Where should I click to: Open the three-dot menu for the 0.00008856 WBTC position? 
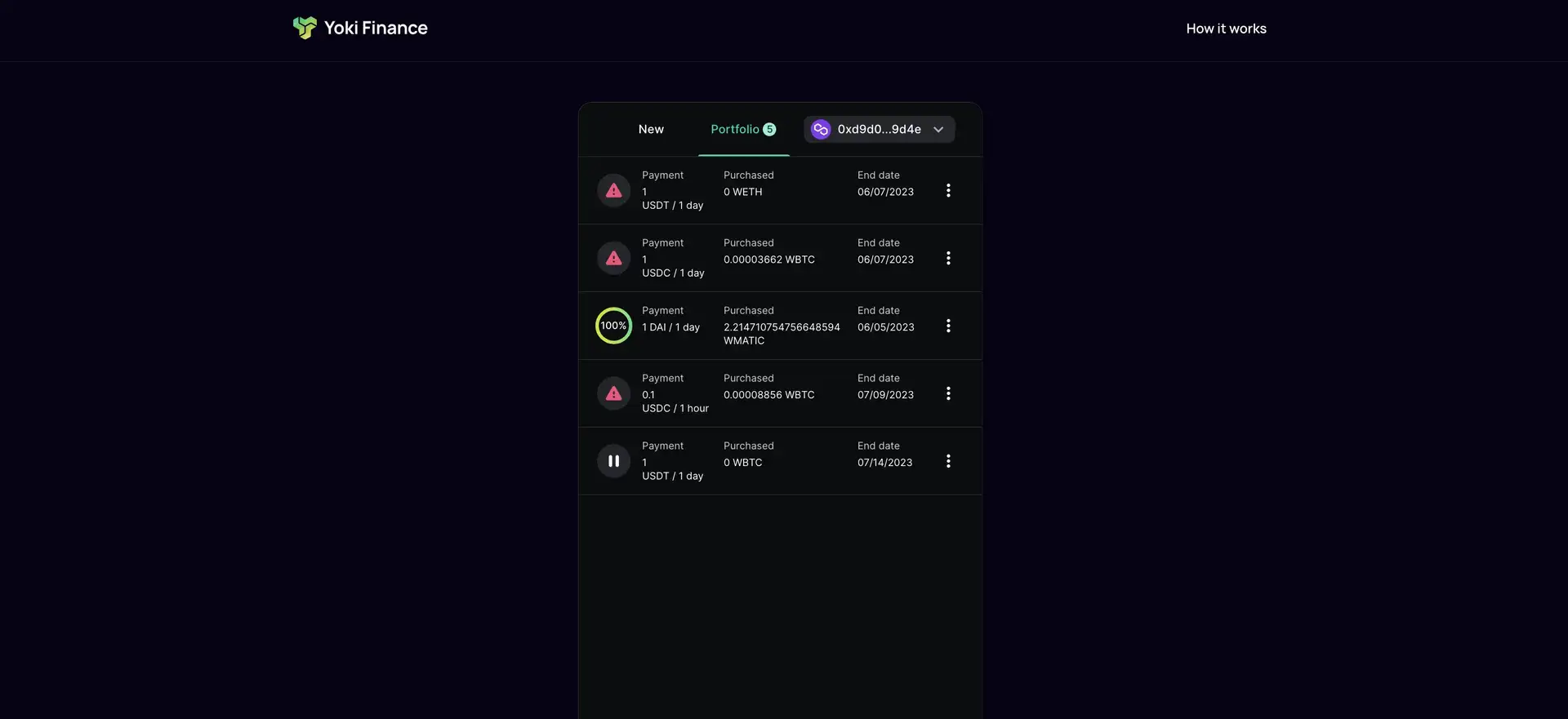[x=947, y=393]
